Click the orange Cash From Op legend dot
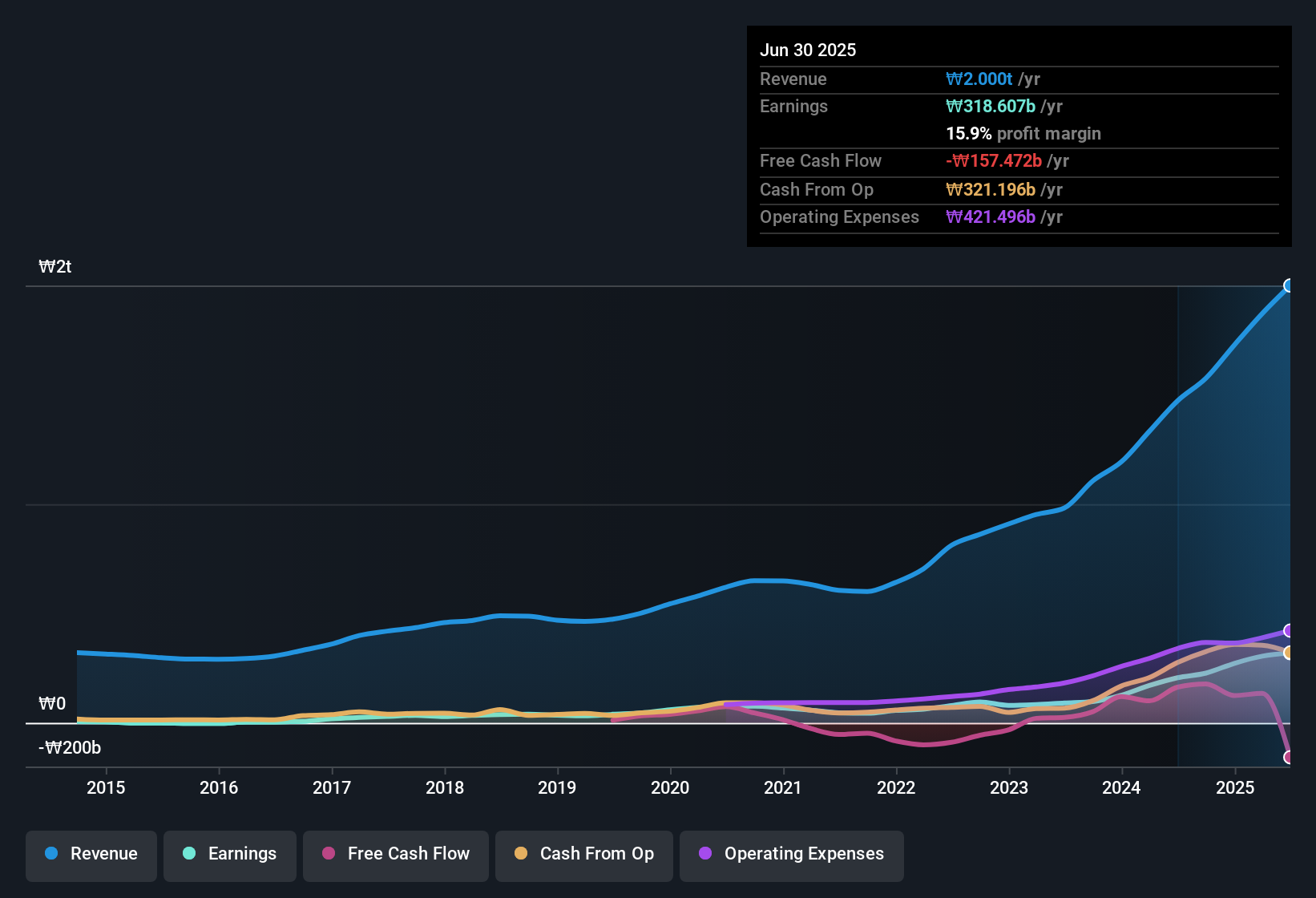The height and width of the screenshot is (898, 1316). (521, 854)
